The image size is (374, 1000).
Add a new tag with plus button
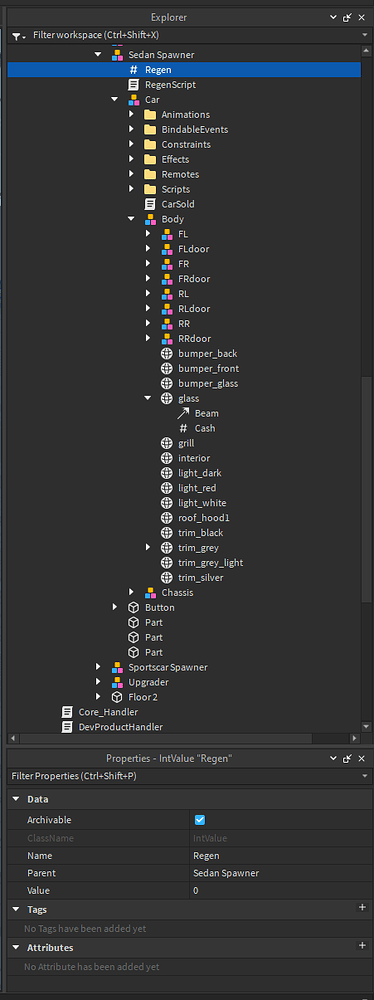(362, 908)
